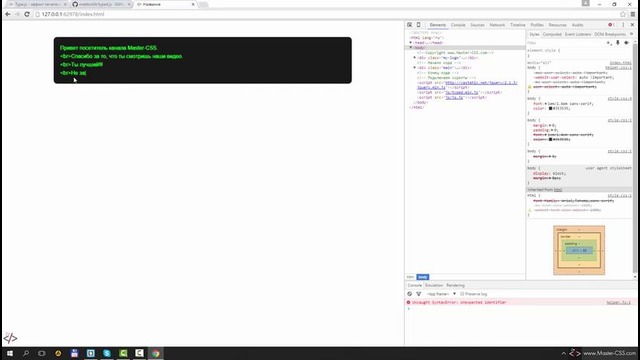This screenshot has width=640, height=360.
Task: Click the animation controls icon in Styles
Action: [627, 42]
